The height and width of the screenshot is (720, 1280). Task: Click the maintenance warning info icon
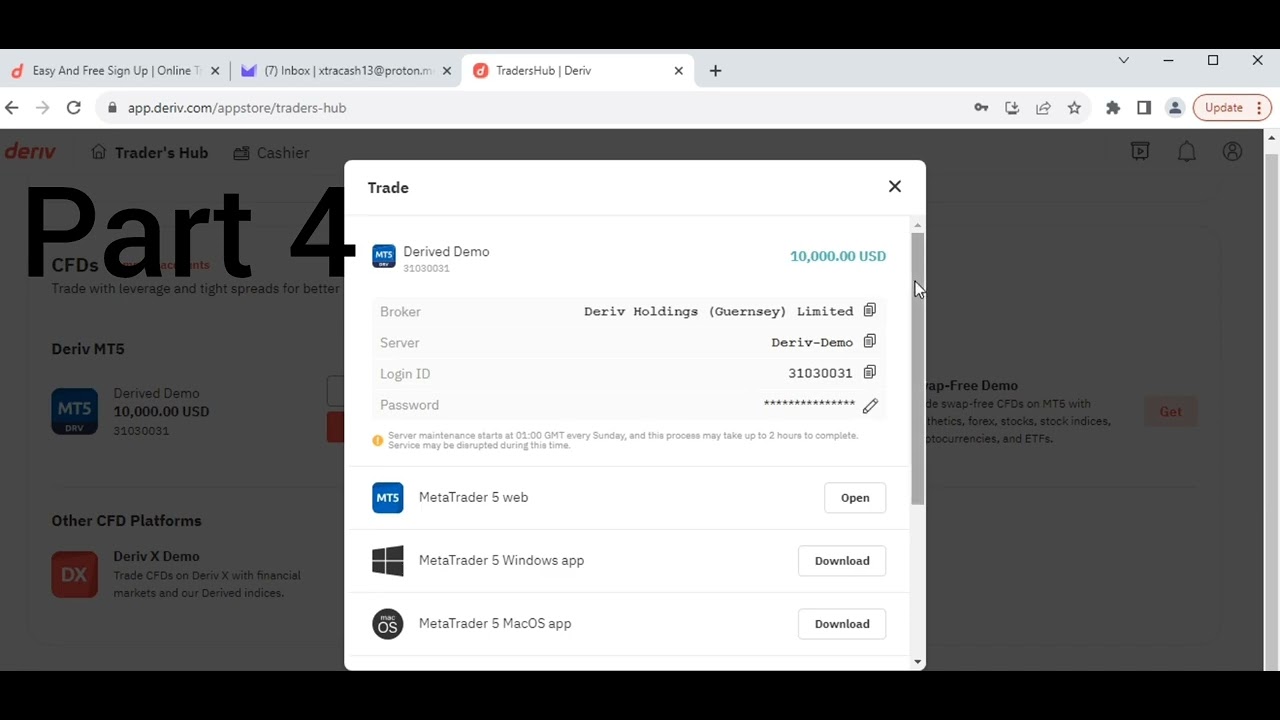(378, 441)
